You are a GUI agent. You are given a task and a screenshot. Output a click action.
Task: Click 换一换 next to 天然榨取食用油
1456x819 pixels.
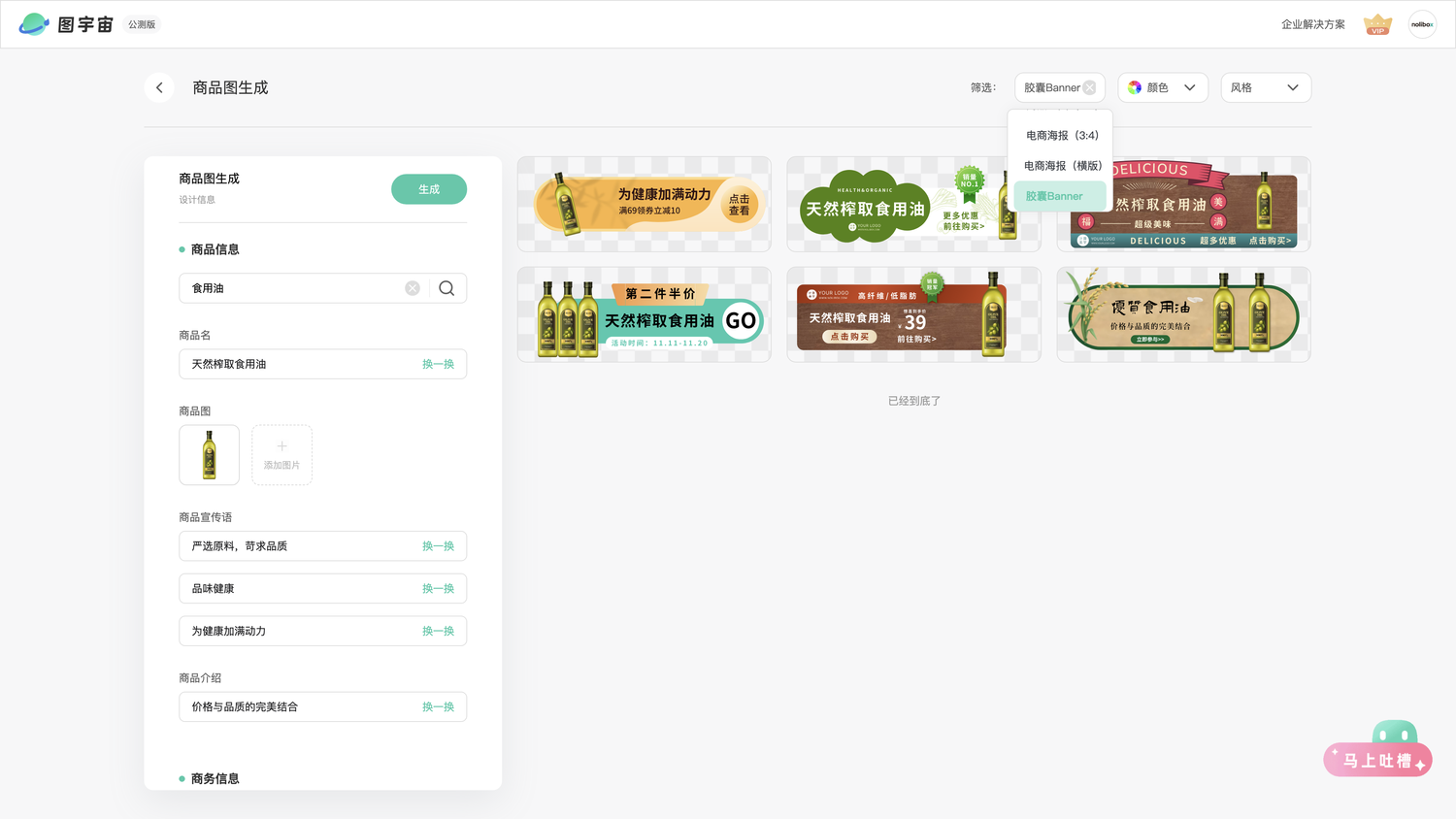tap(438, 364)
